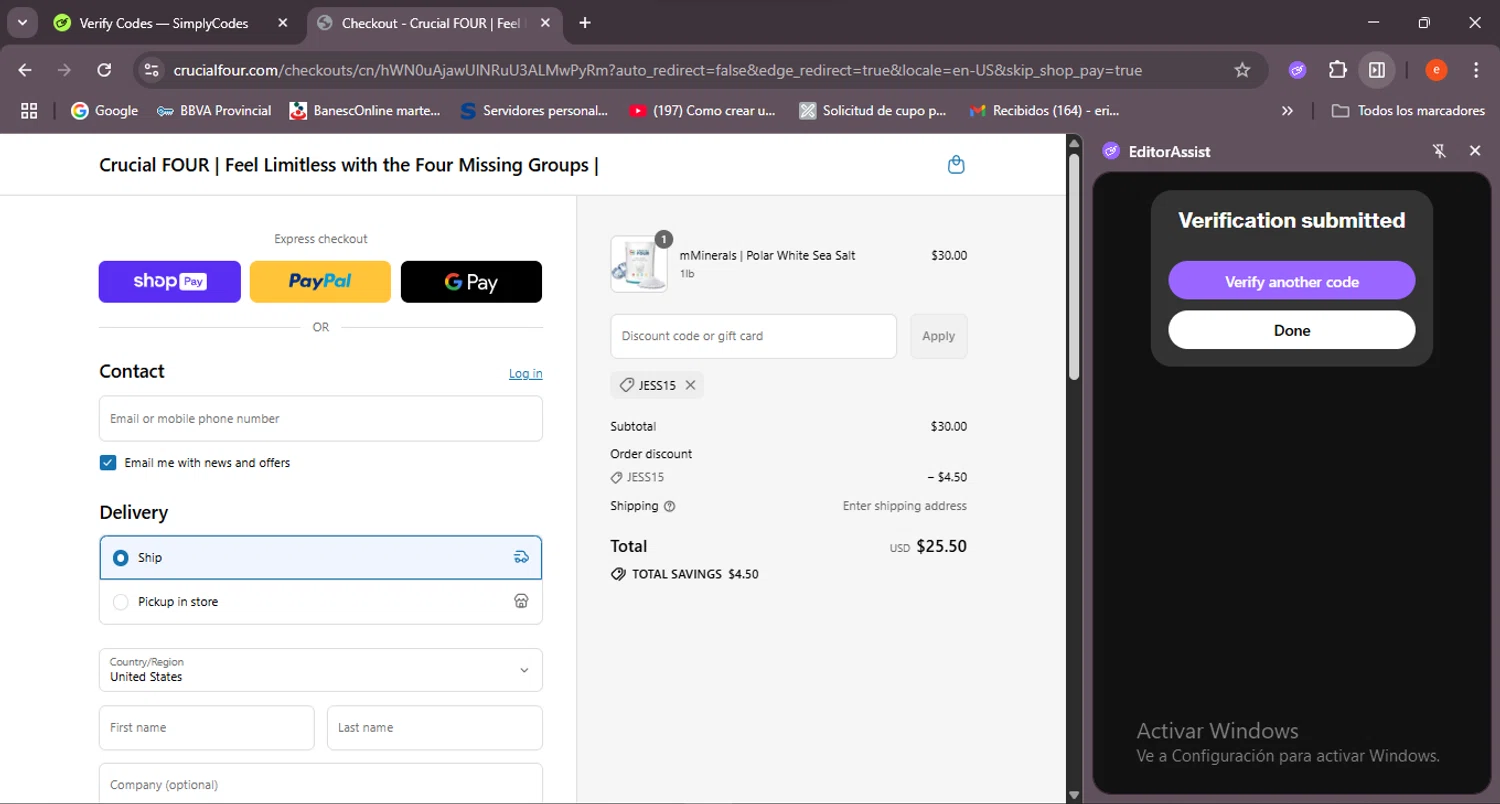Focus the Company (optional) field
Image resolution: width=1500 pixels, height=804 pixels.
pos(321,784)
